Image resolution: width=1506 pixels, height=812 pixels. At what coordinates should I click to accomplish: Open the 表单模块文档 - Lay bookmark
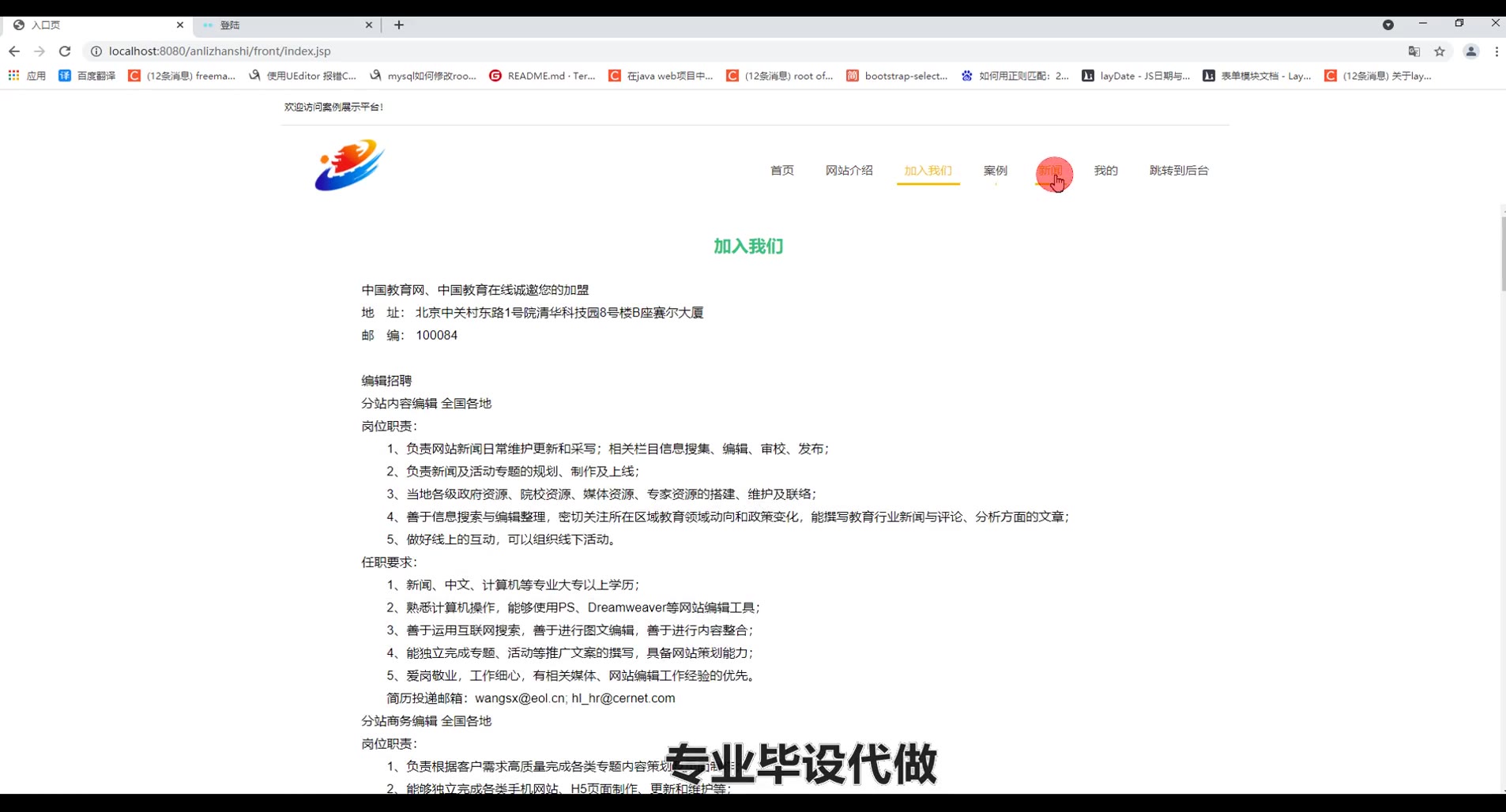pyautogui.click(x=1257, y=76)
